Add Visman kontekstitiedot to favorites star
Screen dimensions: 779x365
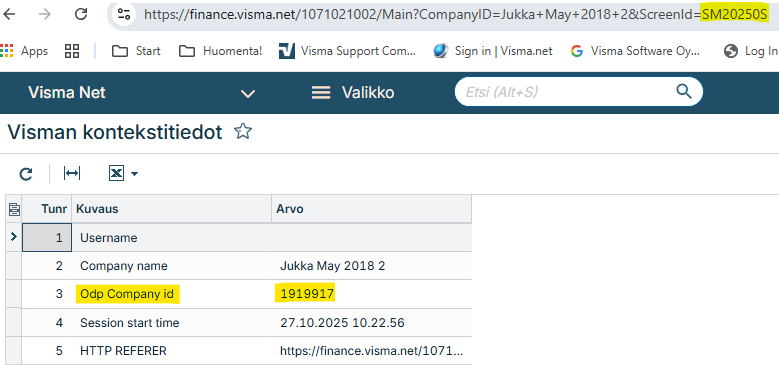coord(243,132)
